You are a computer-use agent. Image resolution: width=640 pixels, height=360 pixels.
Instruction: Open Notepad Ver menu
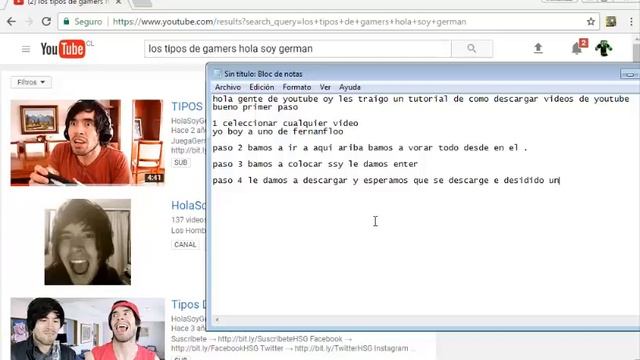click(x=325, y=87)
